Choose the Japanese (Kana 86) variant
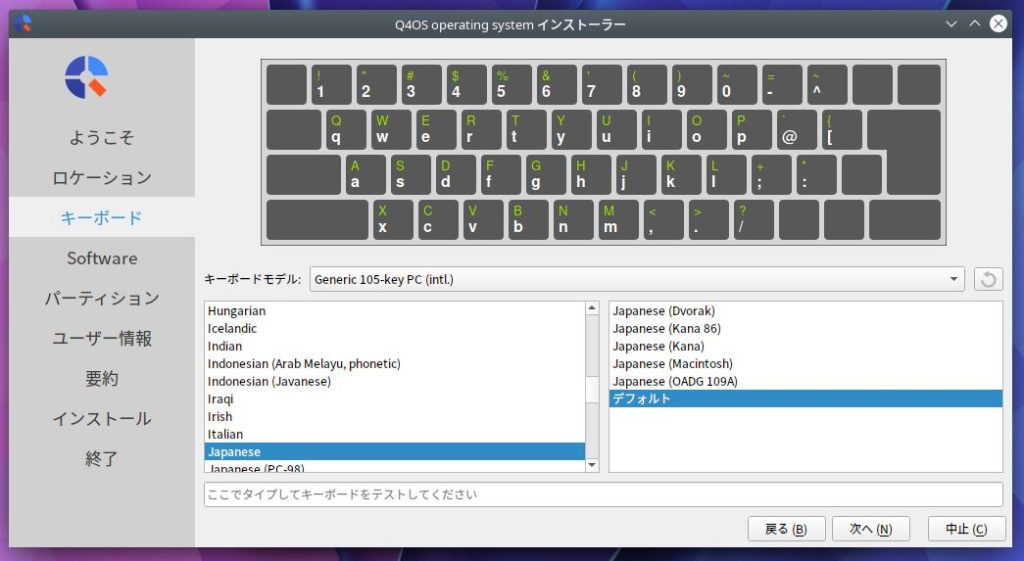This screenshot has width=1024, height=561. click(x=805, y=329)
